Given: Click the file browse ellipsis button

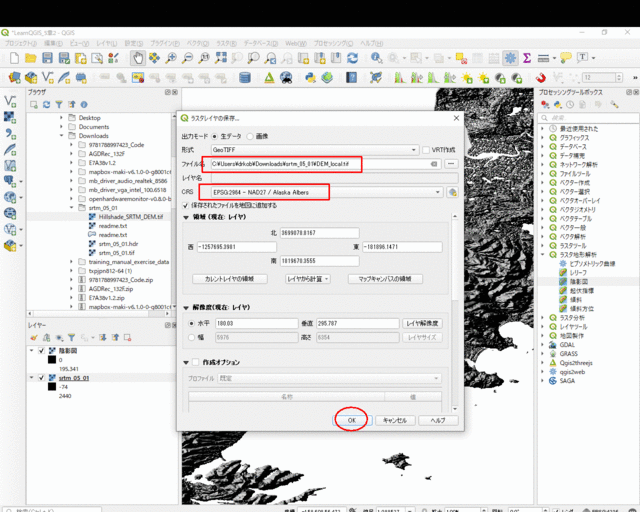Looking at the screenshot, I should pyautogui.click(x=451, y=164).
